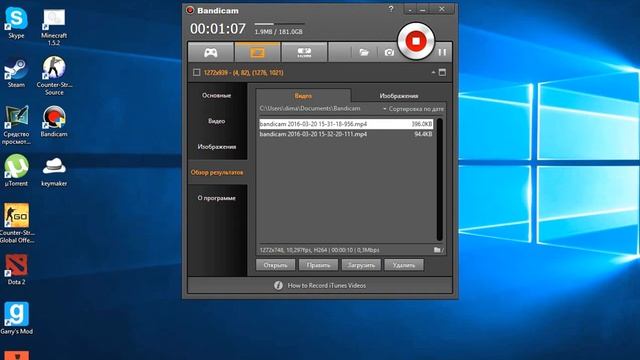Open the output folder icon in the Bandicam toolbar
Viewport: 640px width, 360px height.
point(364,52)
